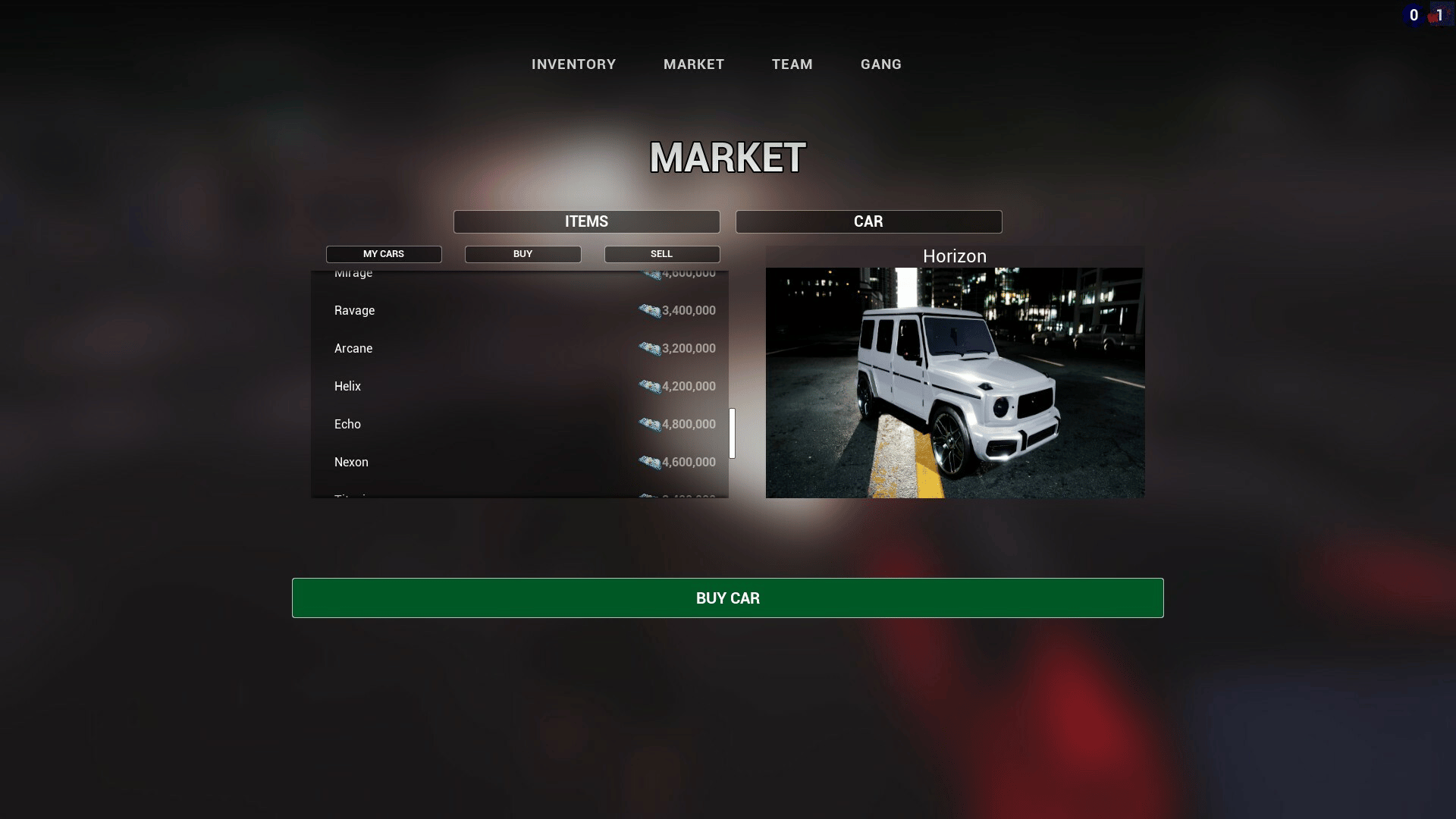This screenshot has height=819, width=1456.
Task: Click the blue counter badge showing 0
Action: [x=1414, y=15]
